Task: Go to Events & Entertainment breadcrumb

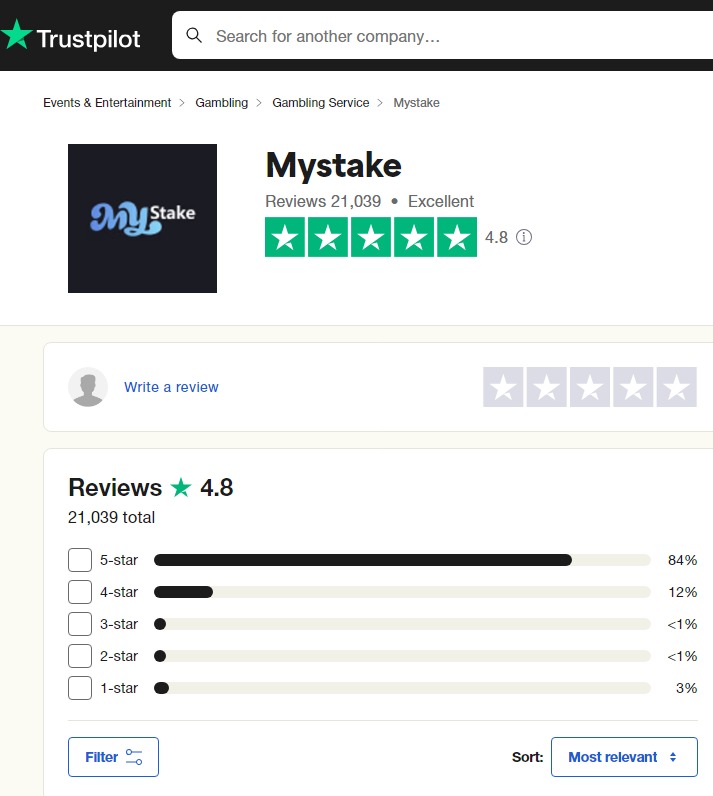Action: click(x=107, y=103)
